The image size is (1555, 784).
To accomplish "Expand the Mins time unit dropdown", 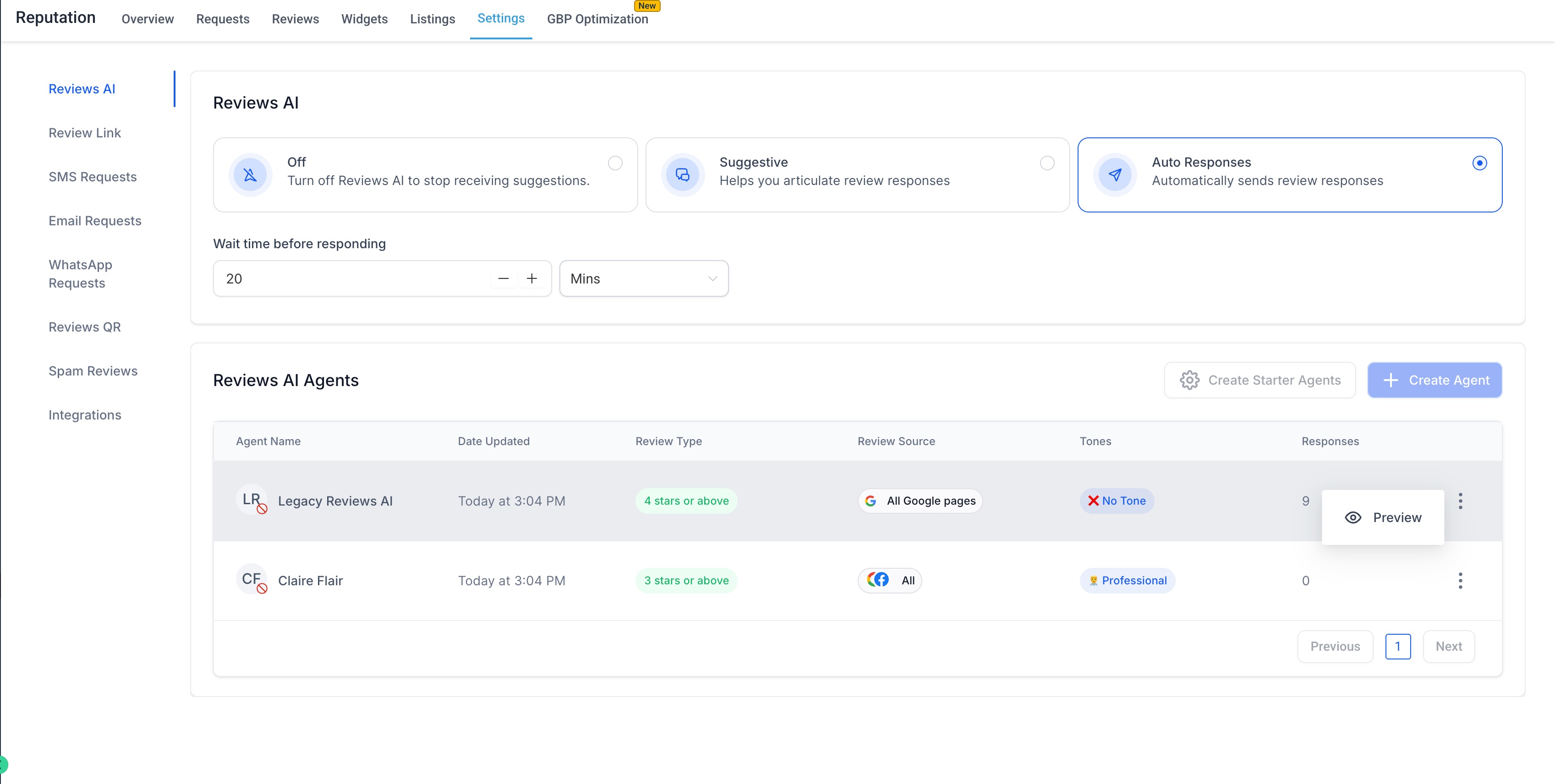I will (x=644, y=278).
